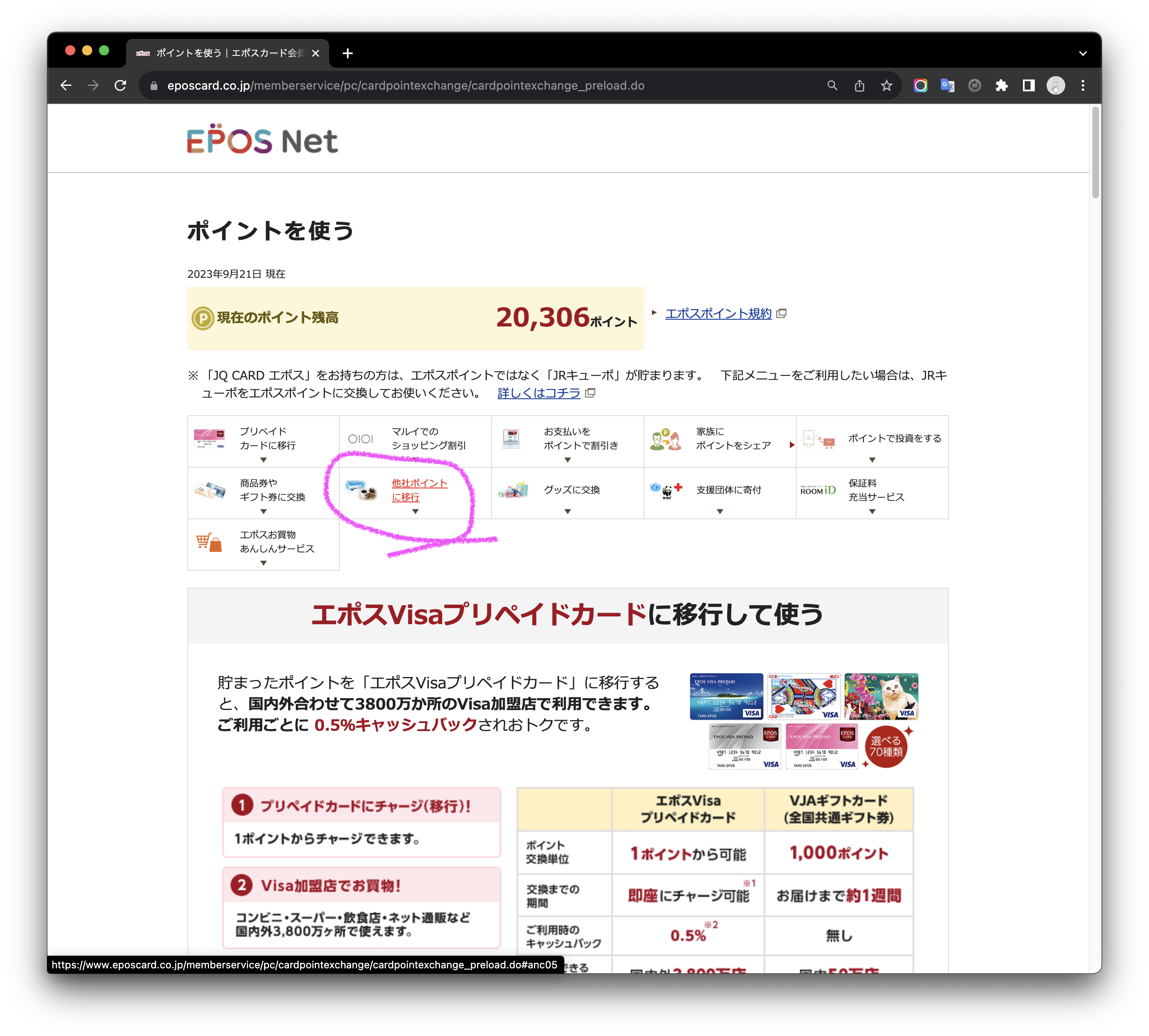Viewport: 1149px width, 1036px height.
Task: Click the cat design prepaid card image
Action: tap(880, 696)
